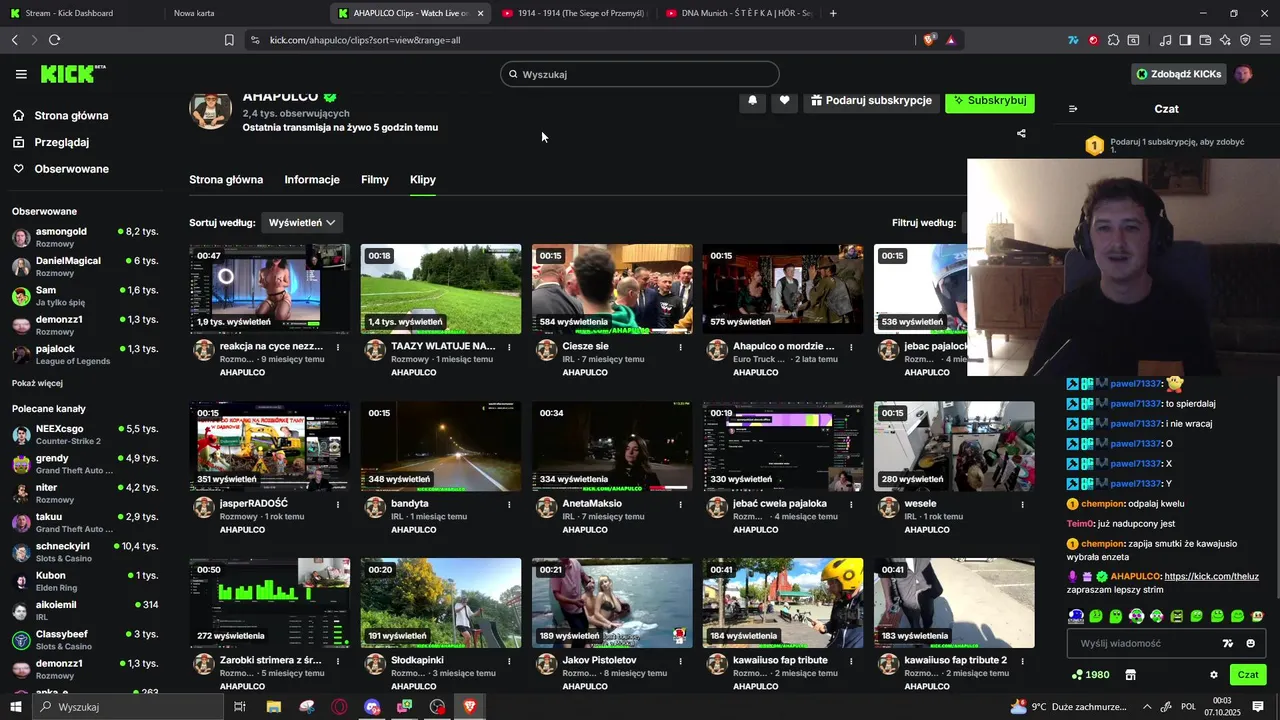Open Opera GX from the taskbar

tap(340, 707)
